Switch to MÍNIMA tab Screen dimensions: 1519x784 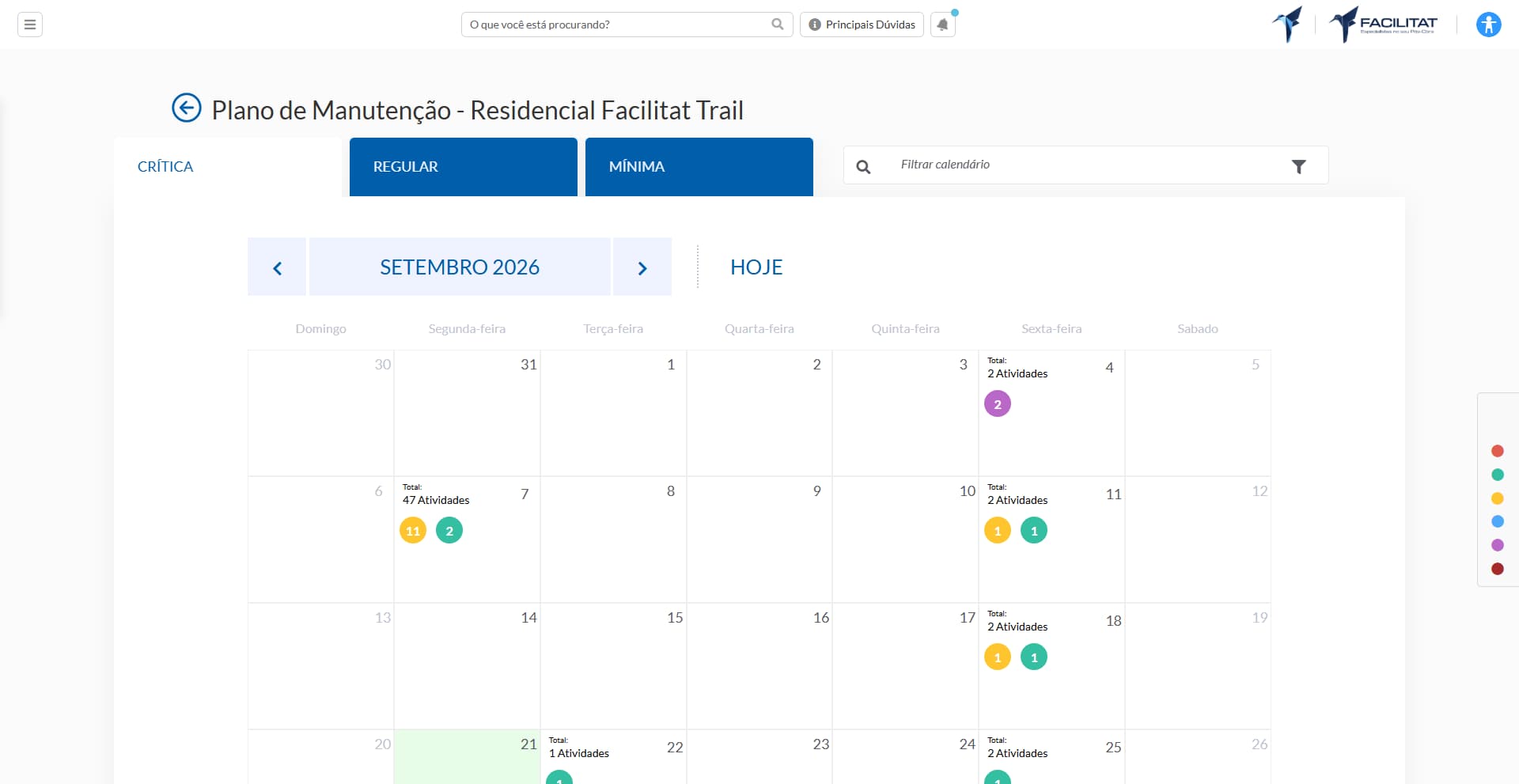click(x=699, y=167)
